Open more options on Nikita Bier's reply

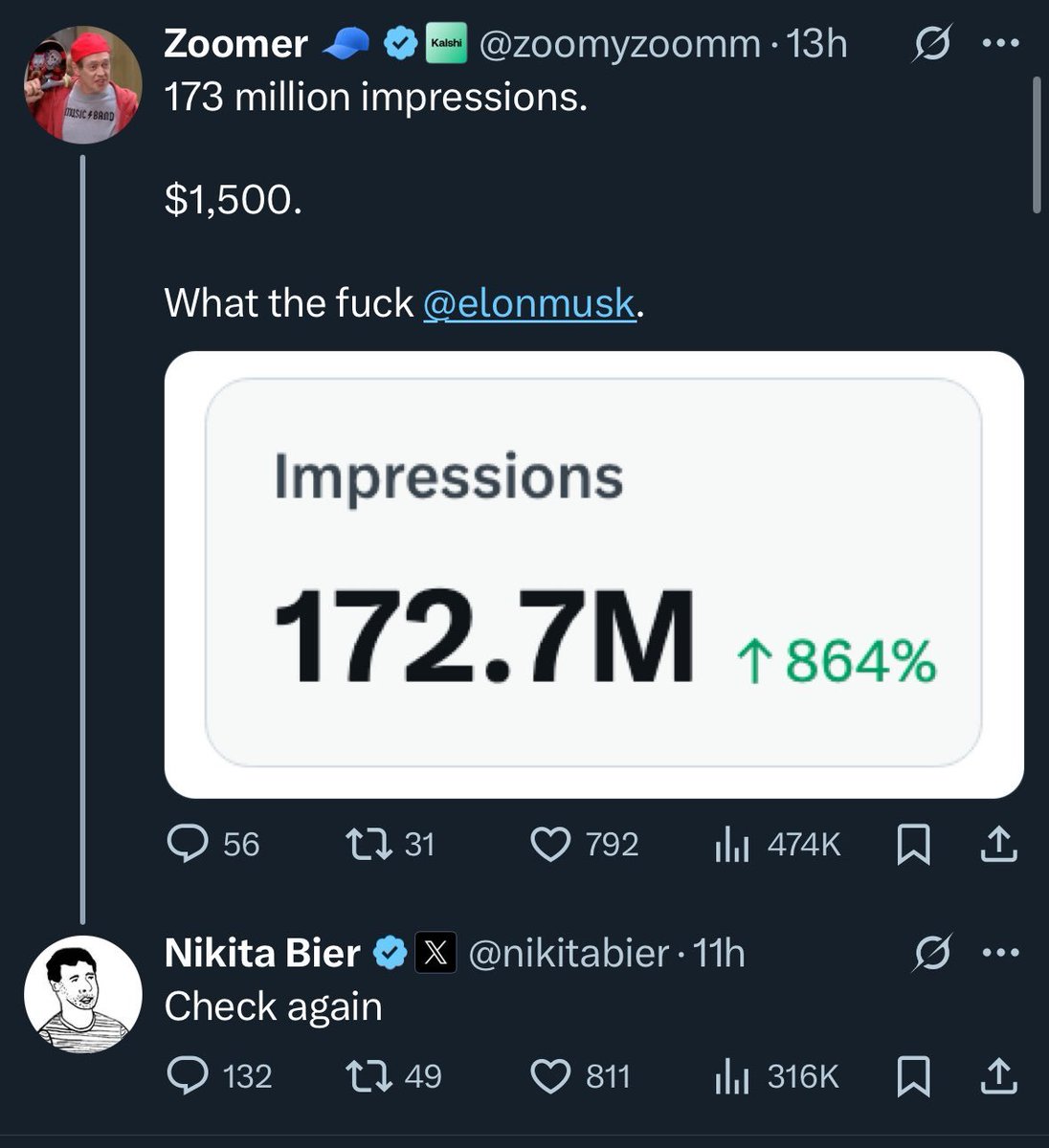coord(1000,953)
